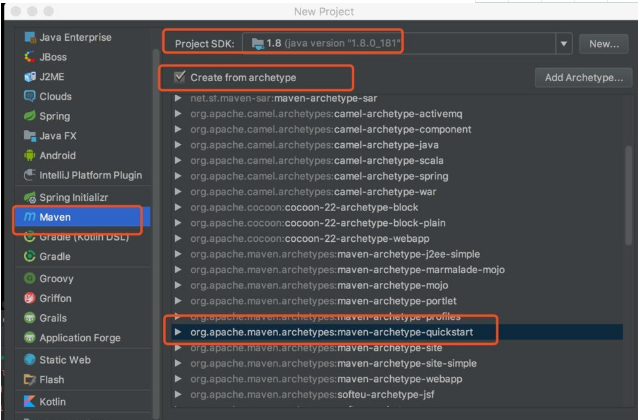Expand maven-archetype-quickstart arrow
Image resolution: width=638 pixels, height=420 pixels.
point(178,332)
